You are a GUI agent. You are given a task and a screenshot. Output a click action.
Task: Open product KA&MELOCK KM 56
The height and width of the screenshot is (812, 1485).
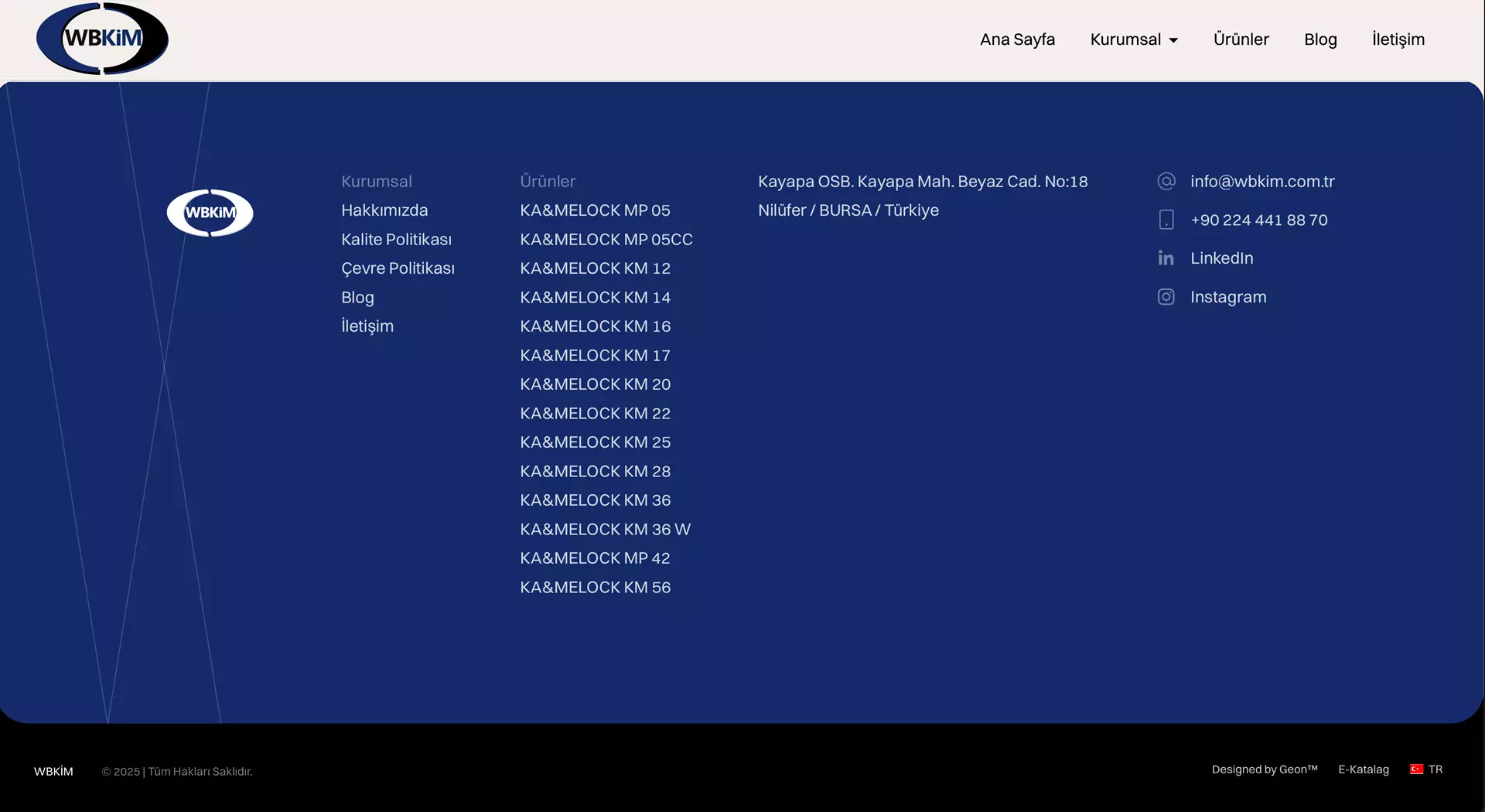(595, 588)
